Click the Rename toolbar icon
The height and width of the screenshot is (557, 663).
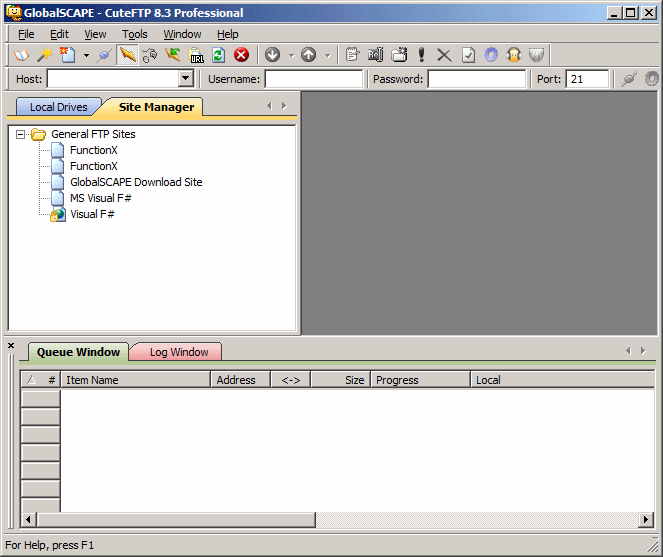click(375, 55)
